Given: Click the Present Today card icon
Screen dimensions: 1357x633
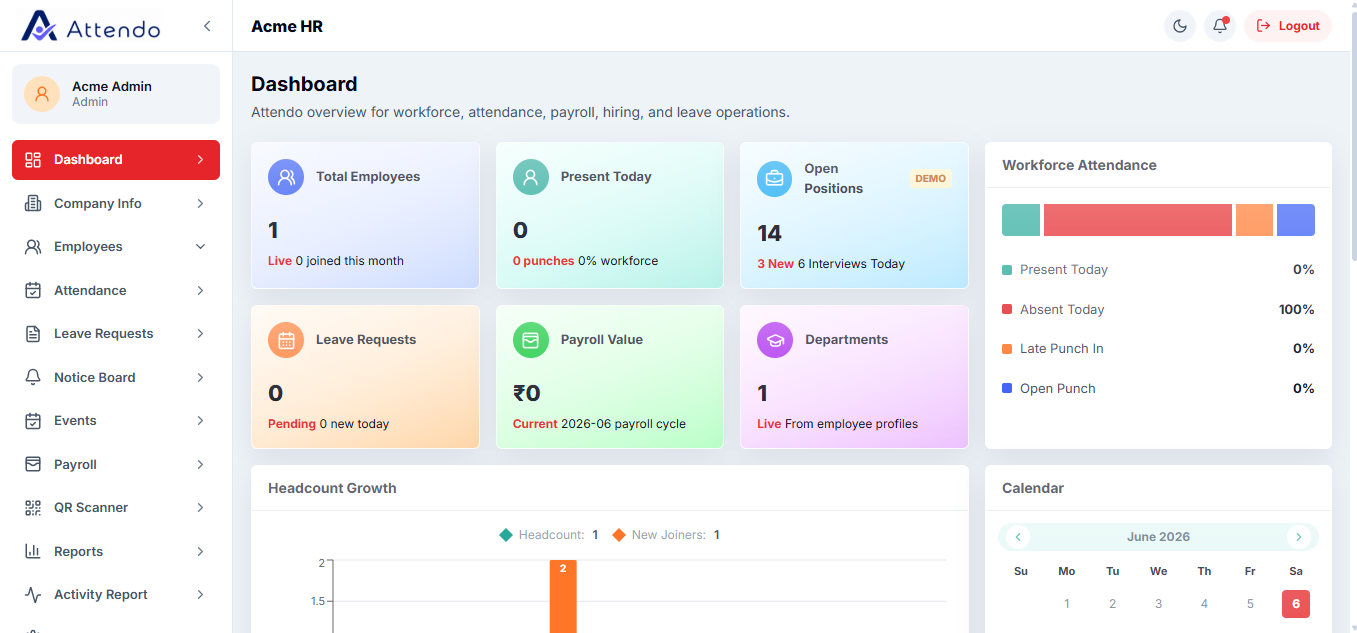Looking at the screenshot, I should (x=531, y=177).
